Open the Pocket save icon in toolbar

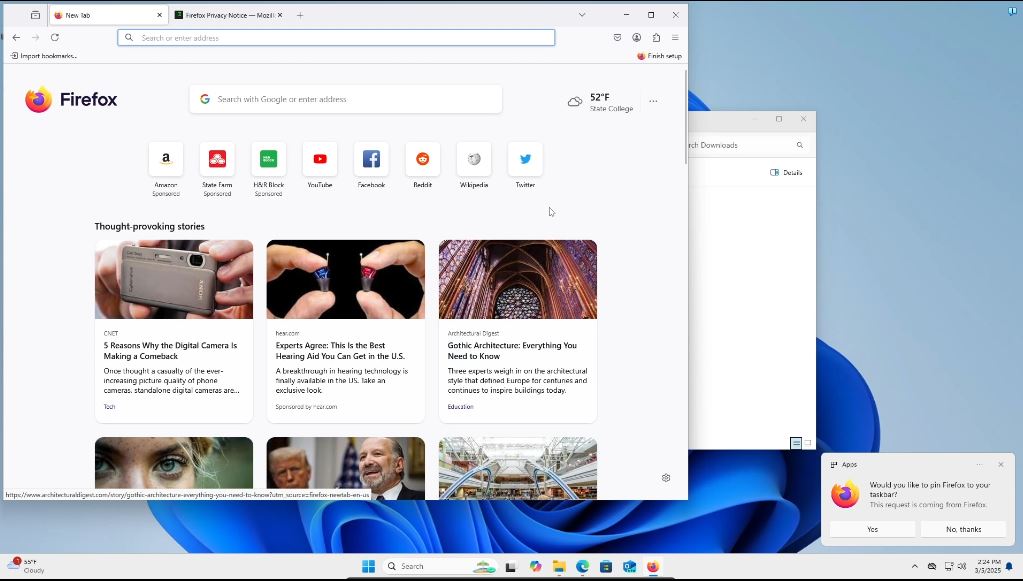click(617, 38)
